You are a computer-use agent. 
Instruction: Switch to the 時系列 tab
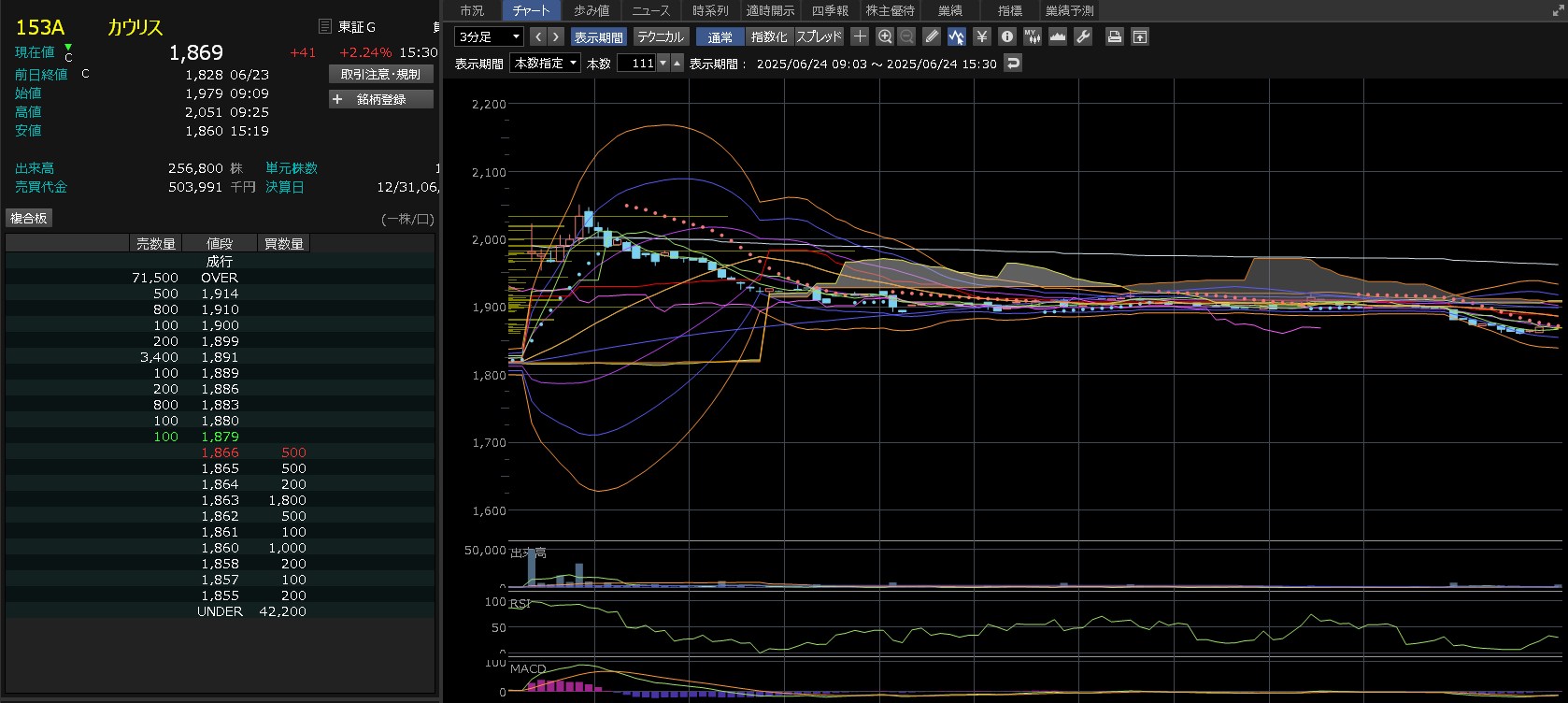click(x=710, y=10)
